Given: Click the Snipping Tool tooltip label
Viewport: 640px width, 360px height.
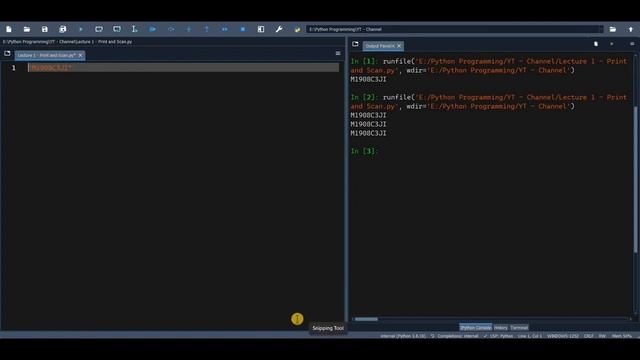Looking at the screenshot, I should [x=328, y=328].
